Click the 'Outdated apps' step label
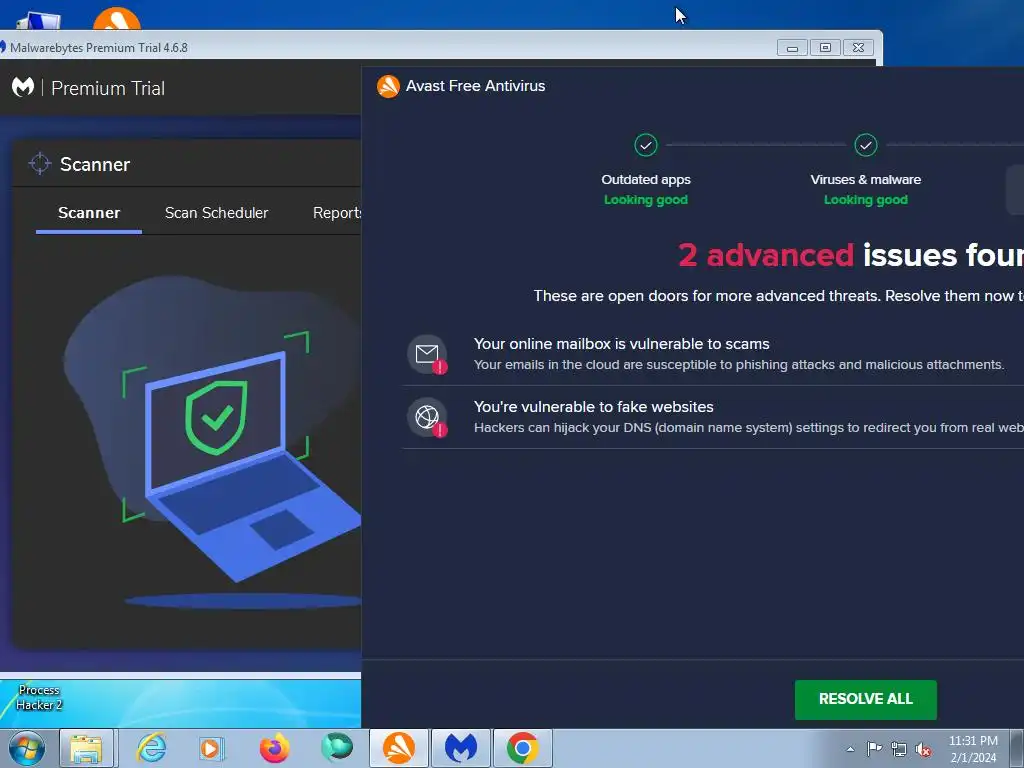Screen dimensions: 1024x768 pos(645,180)
